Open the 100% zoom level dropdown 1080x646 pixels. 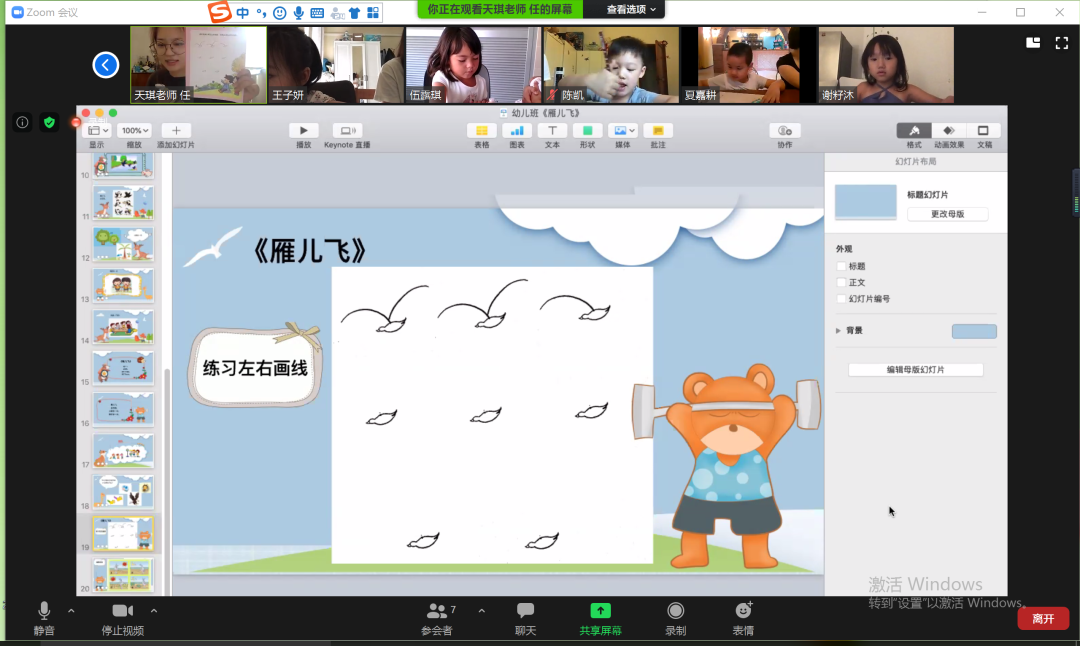(134, 130)
